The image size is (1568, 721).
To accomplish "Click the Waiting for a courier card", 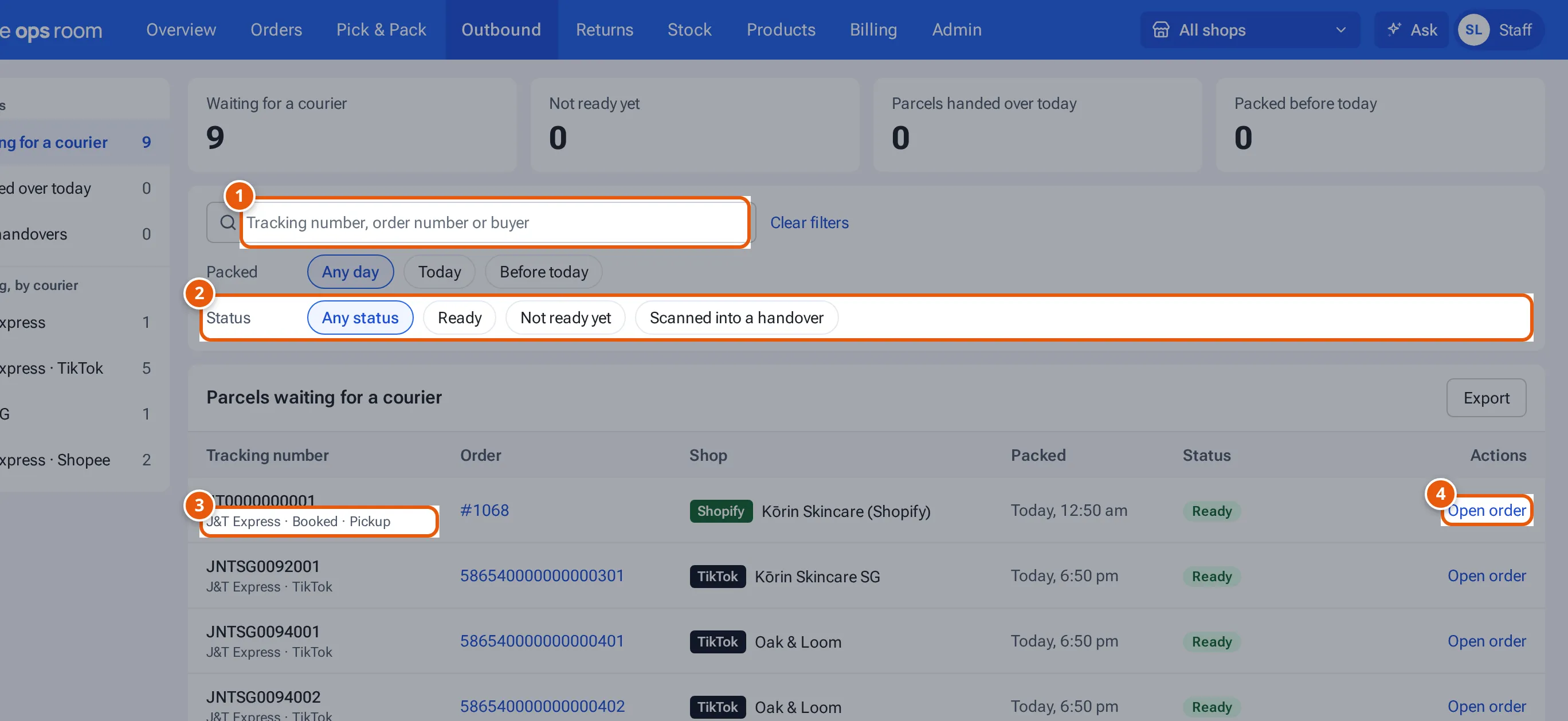I will 352,125.
